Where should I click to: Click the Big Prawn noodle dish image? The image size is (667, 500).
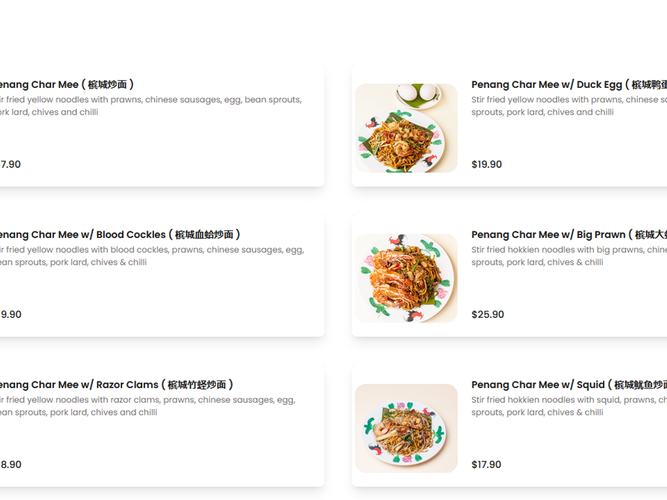(x=406, y=277)
